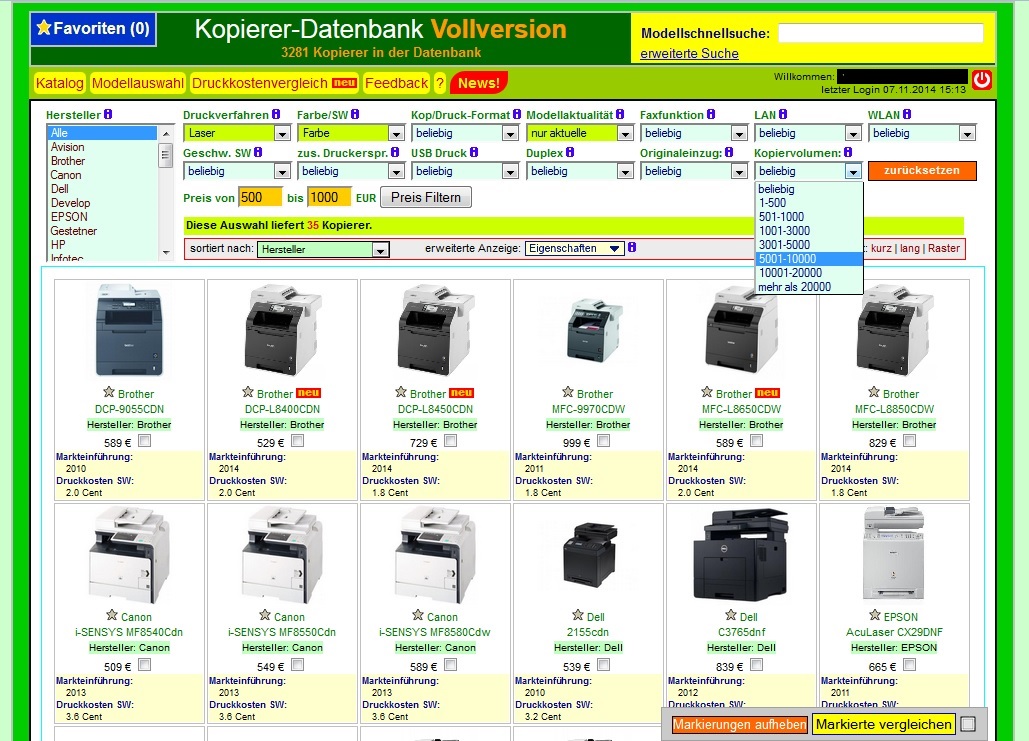
Task: Toggle checkbox right of Markierte vergleichen
Action: tap(968, 724)
